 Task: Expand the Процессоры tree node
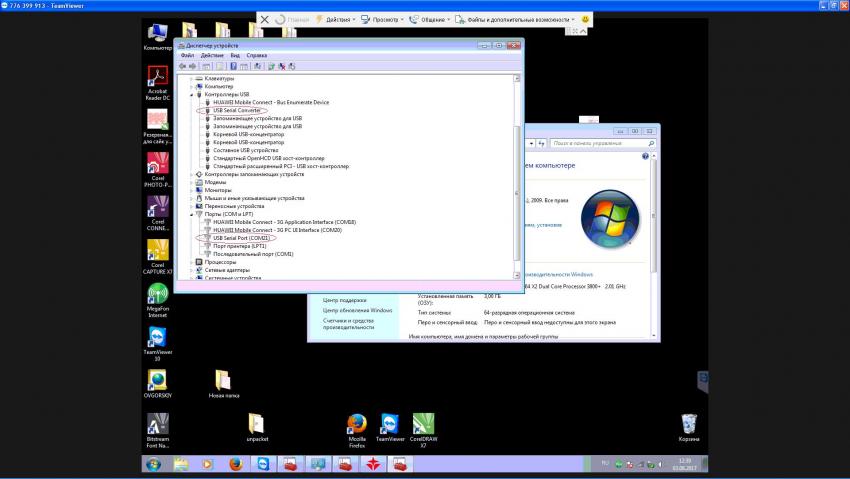point(192,262)
